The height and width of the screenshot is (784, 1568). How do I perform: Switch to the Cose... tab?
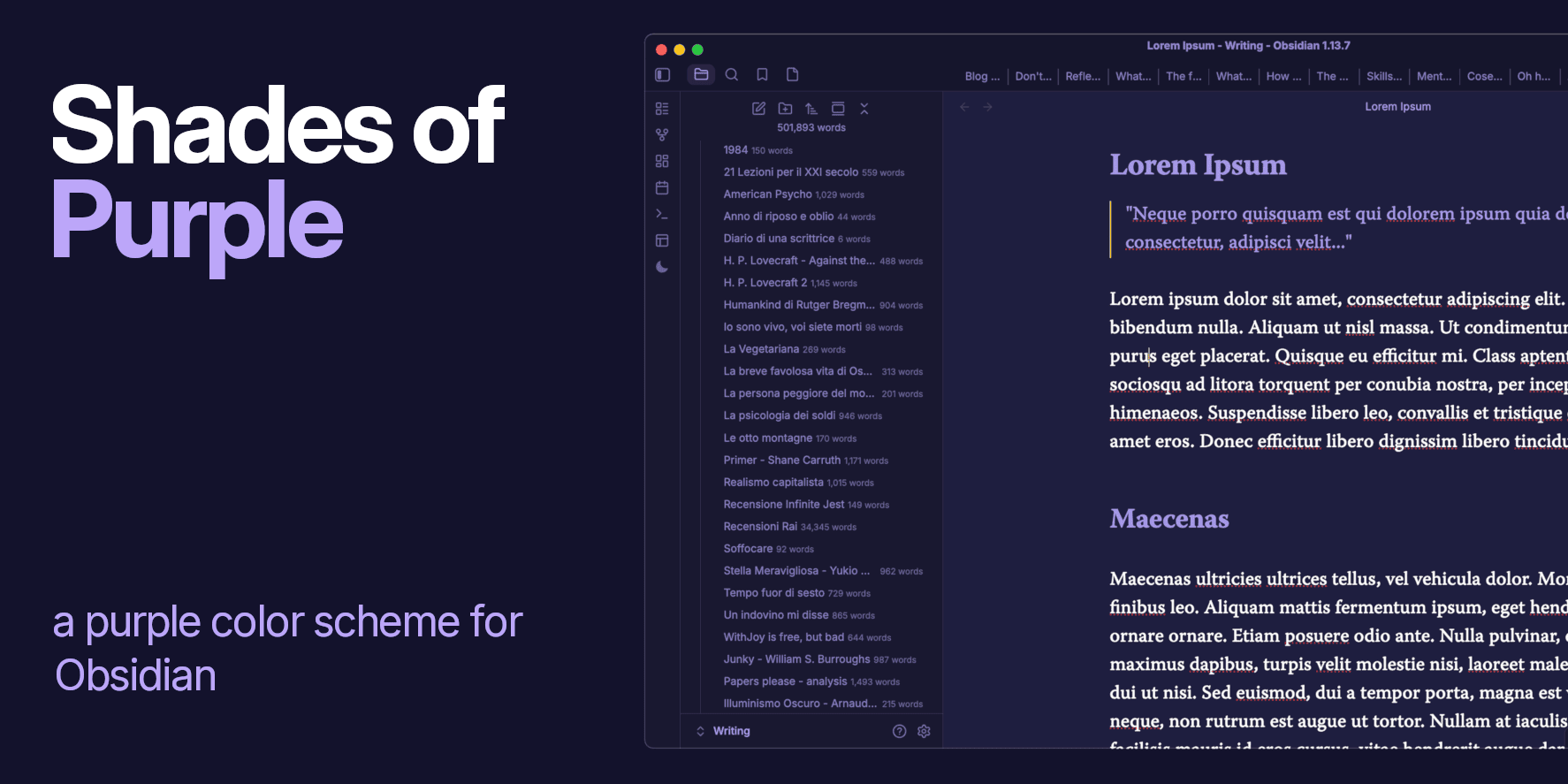(x=1484, y=77)
